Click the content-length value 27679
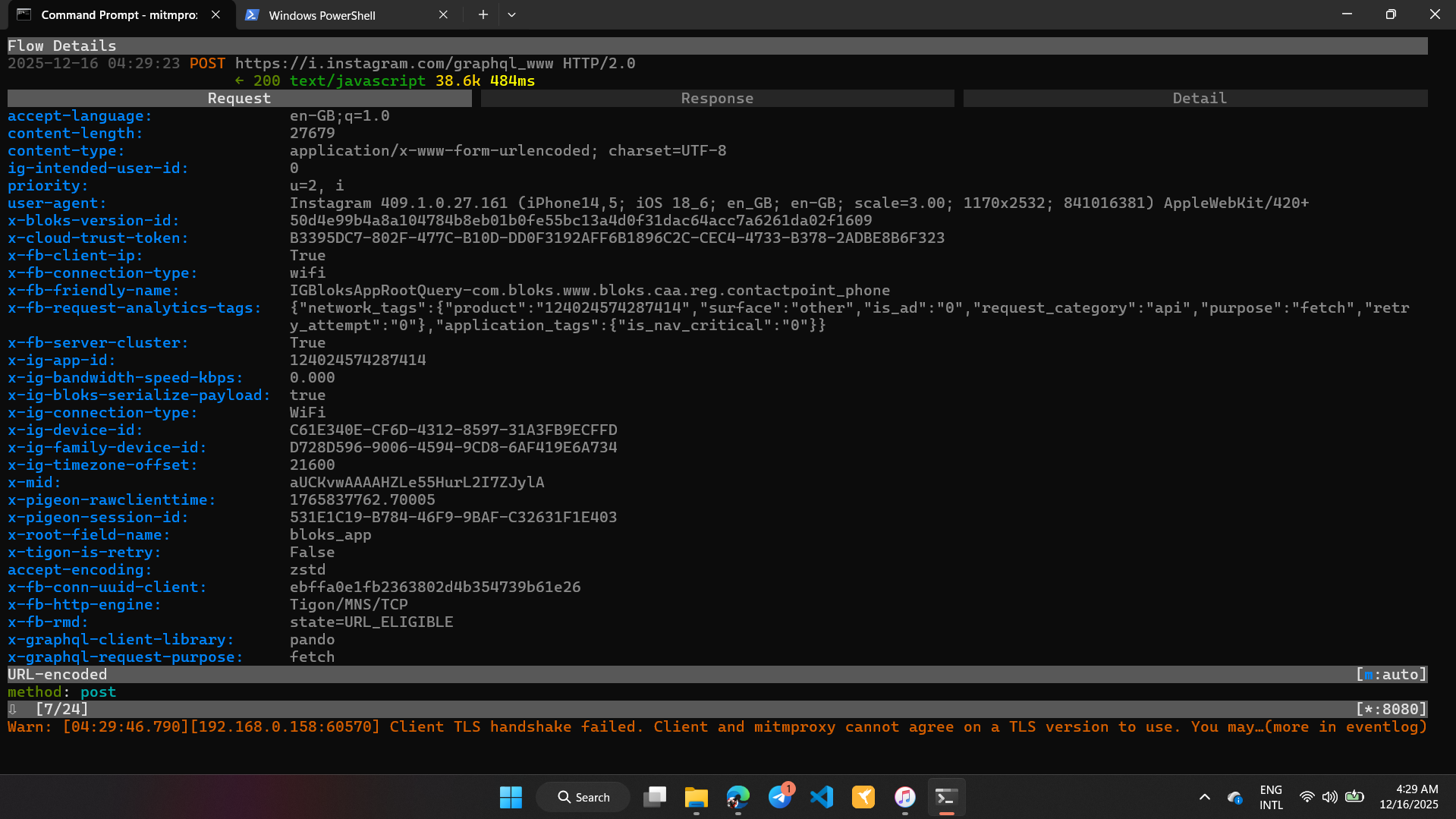Screen dimensions: 1456x819 point(313,134)
